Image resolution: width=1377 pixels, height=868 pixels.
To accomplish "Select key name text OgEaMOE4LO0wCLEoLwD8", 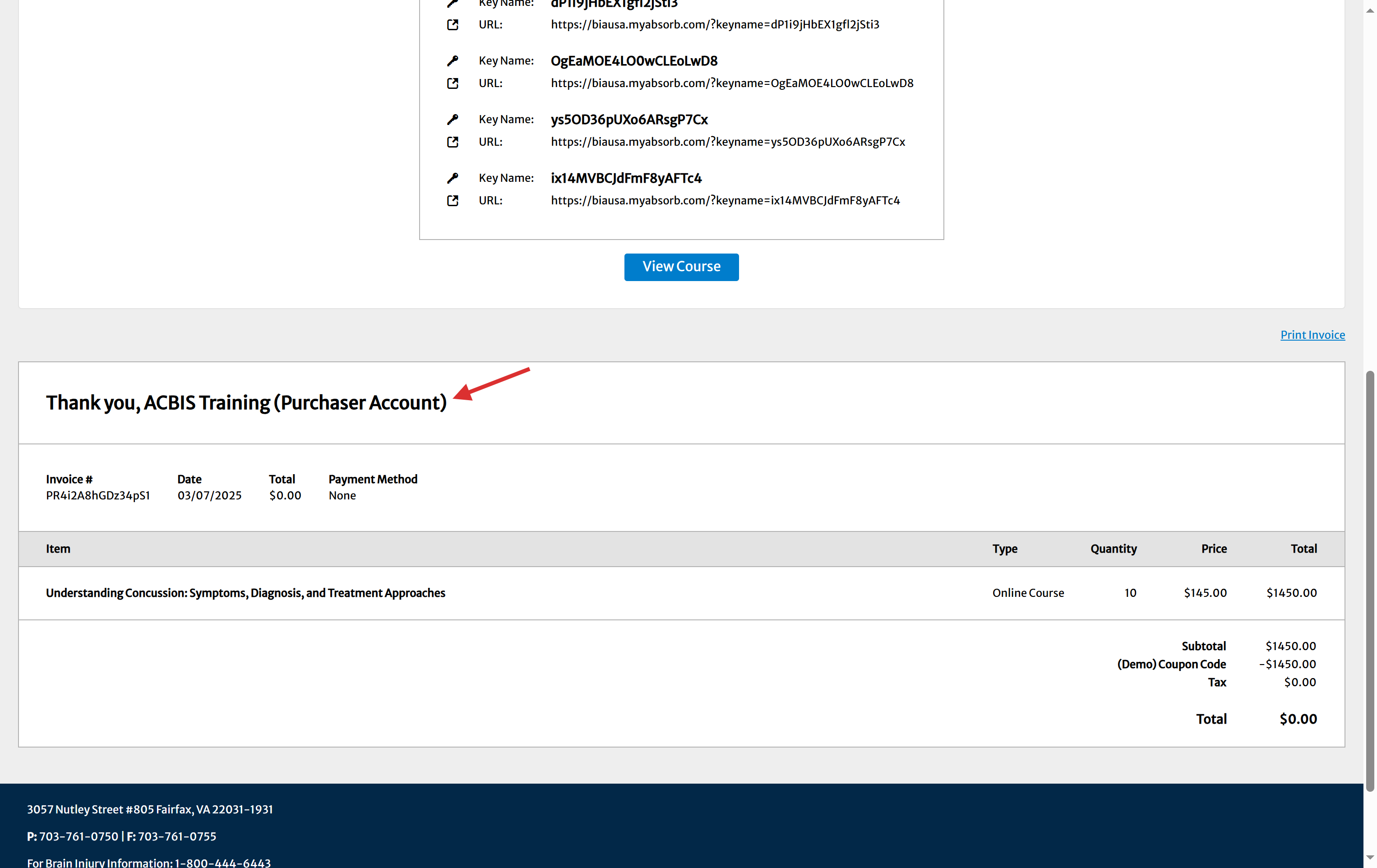I will [x=633, y=60].
